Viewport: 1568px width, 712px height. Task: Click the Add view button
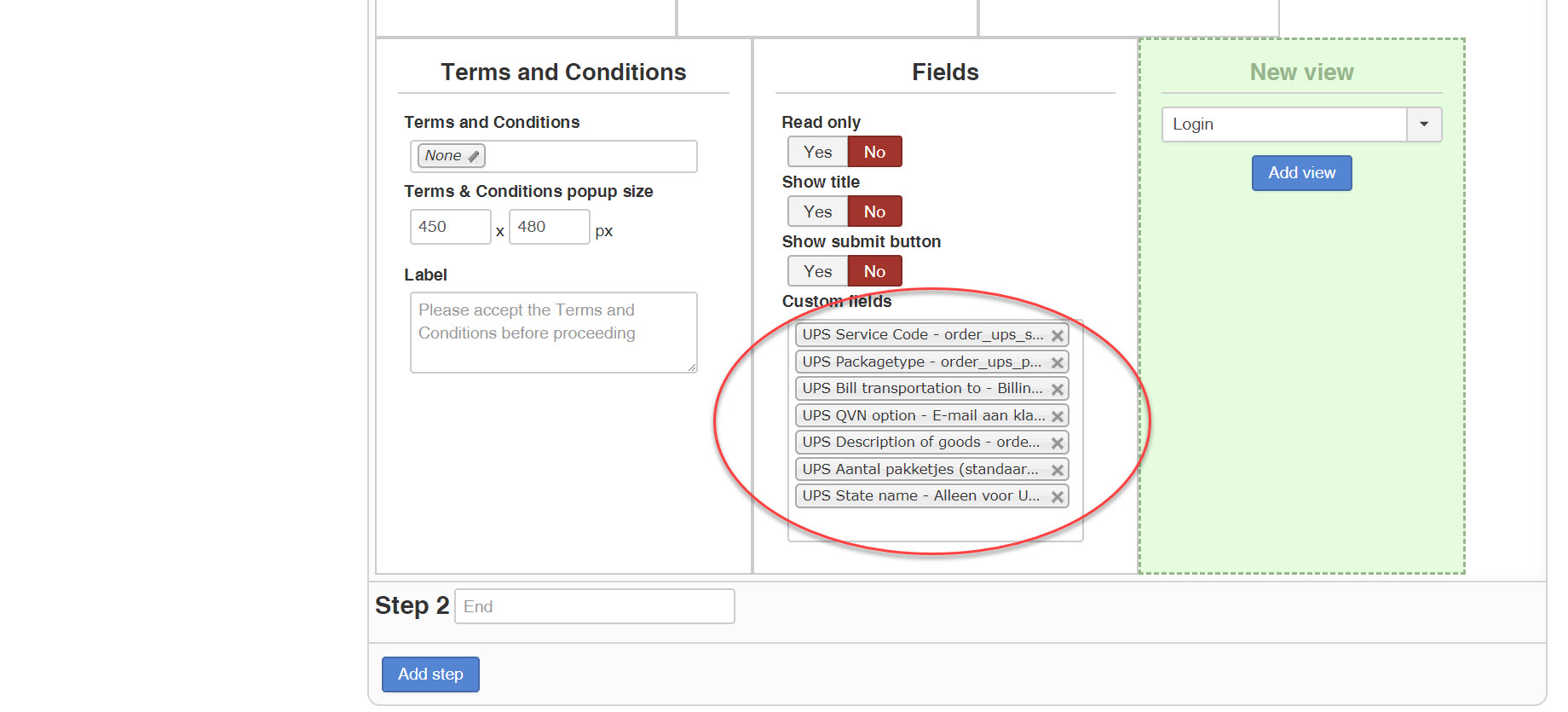click(x=1301, y=173)
